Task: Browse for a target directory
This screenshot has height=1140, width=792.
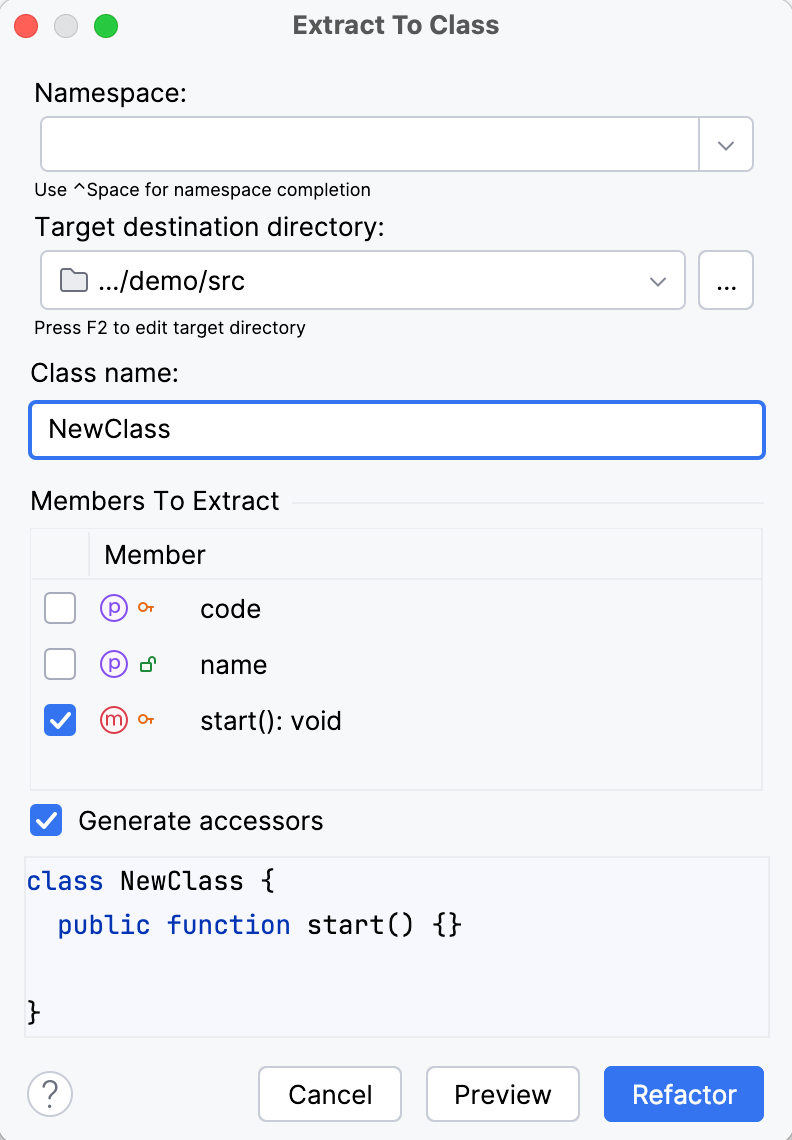Action: point(726,280)
